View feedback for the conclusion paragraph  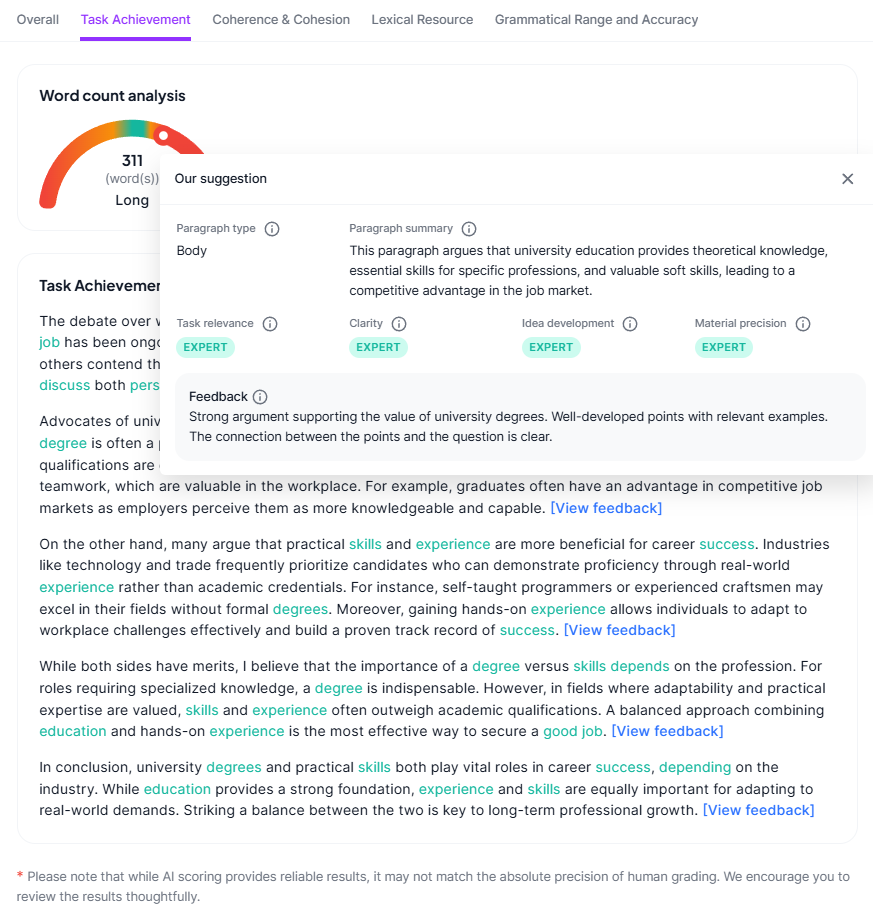point(759,810)
